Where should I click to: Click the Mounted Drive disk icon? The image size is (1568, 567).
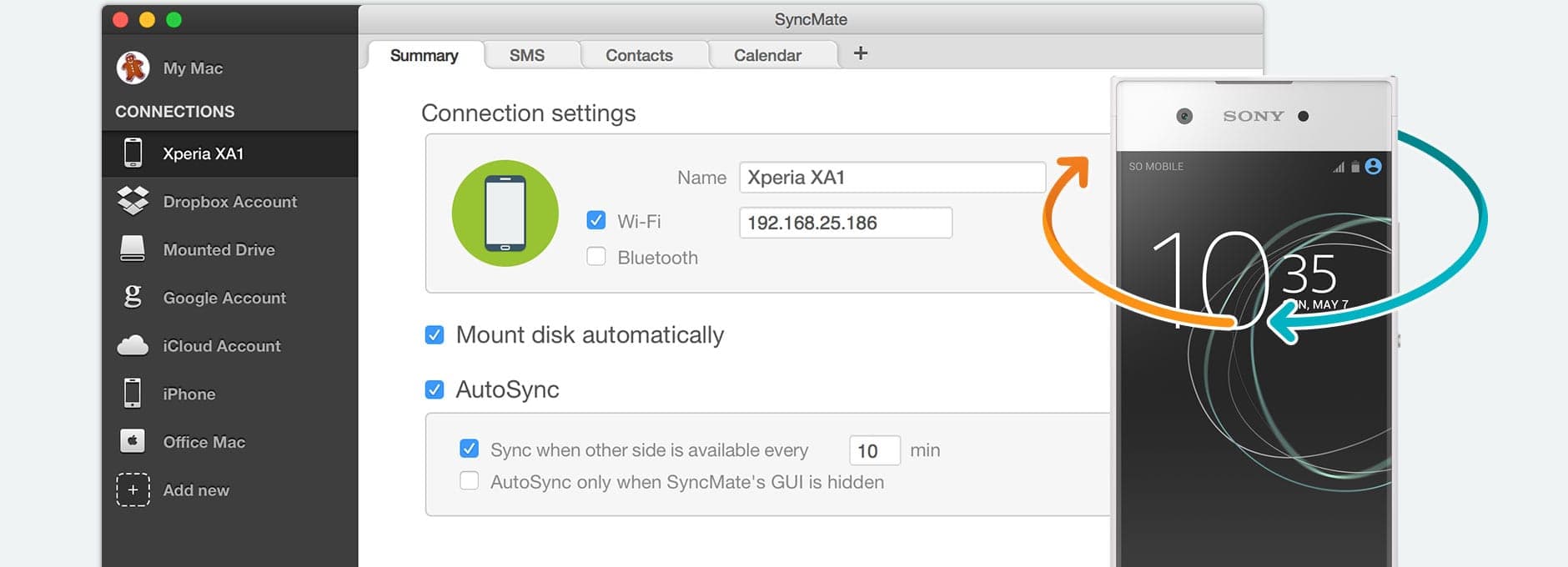pos(133,248)
